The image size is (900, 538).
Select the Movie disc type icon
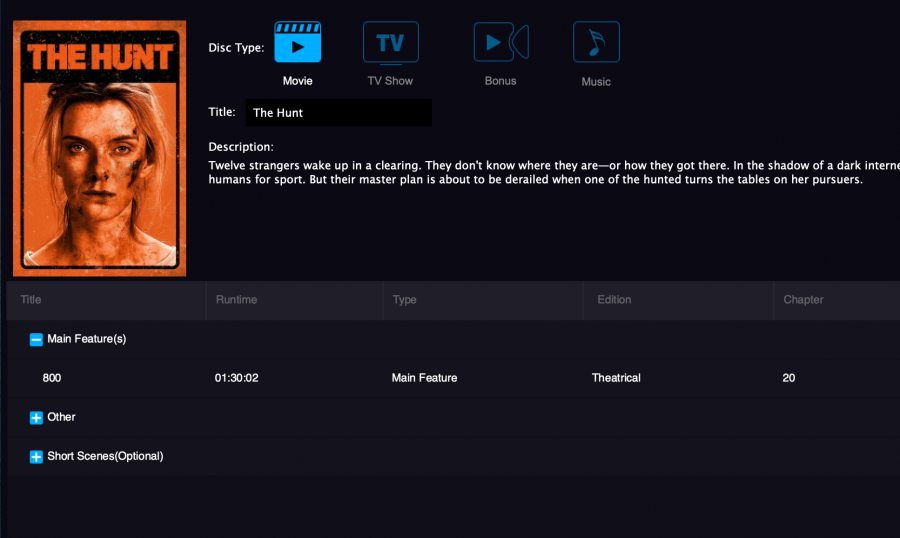[x=297, y=42]
